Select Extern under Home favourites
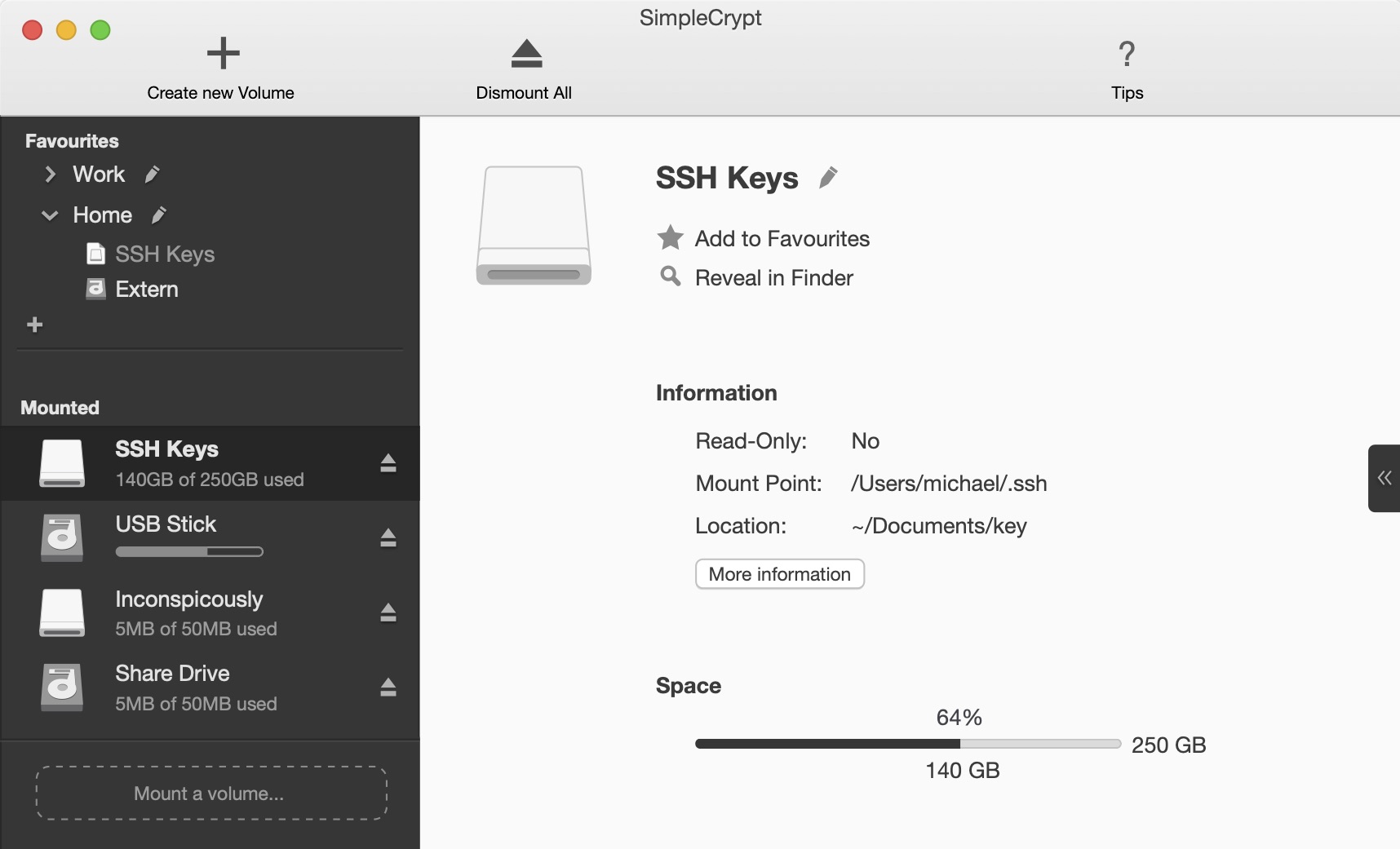The image size is (1400, 849). click(x=147, y=290)
